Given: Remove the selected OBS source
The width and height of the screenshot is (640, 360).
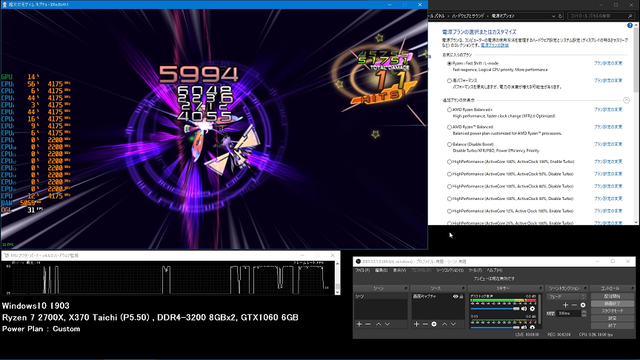Looking at the screenshot, I should tap(425, 324).
